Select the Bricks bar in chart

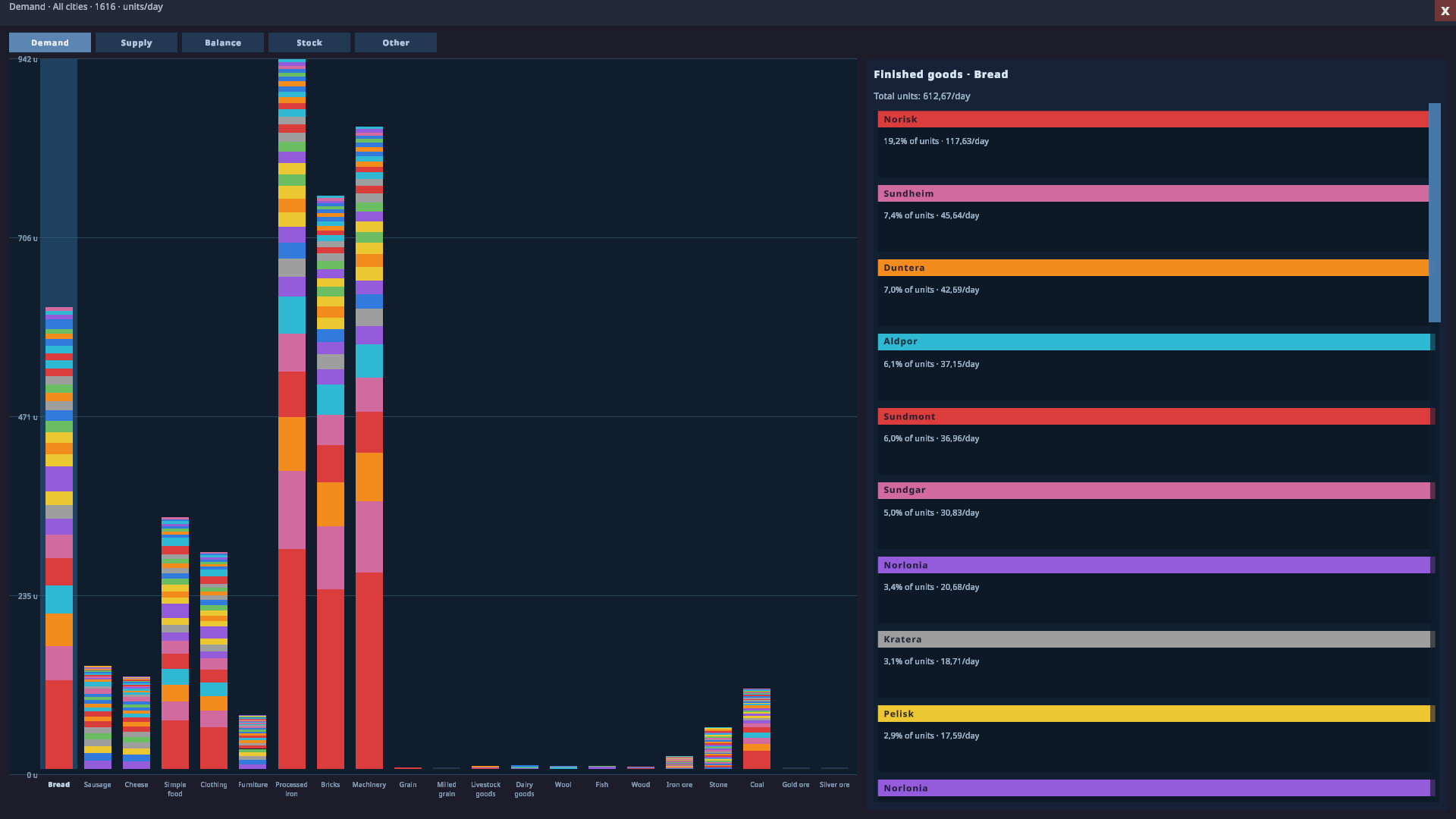click(331, 482)
